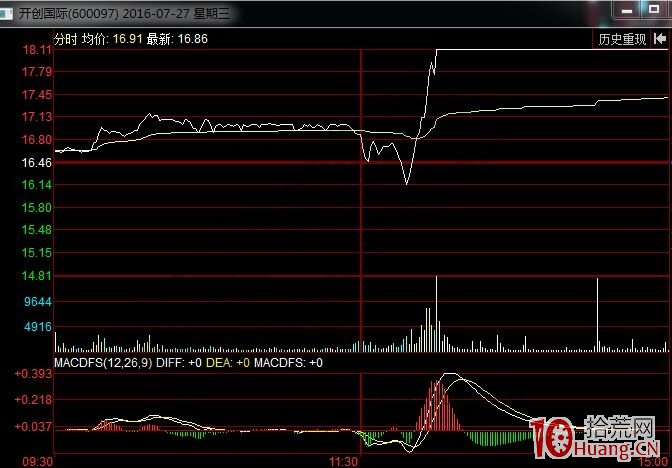The image size is (672, 468).
Task: Click price axis label 17.79
Action: (37, 72)
